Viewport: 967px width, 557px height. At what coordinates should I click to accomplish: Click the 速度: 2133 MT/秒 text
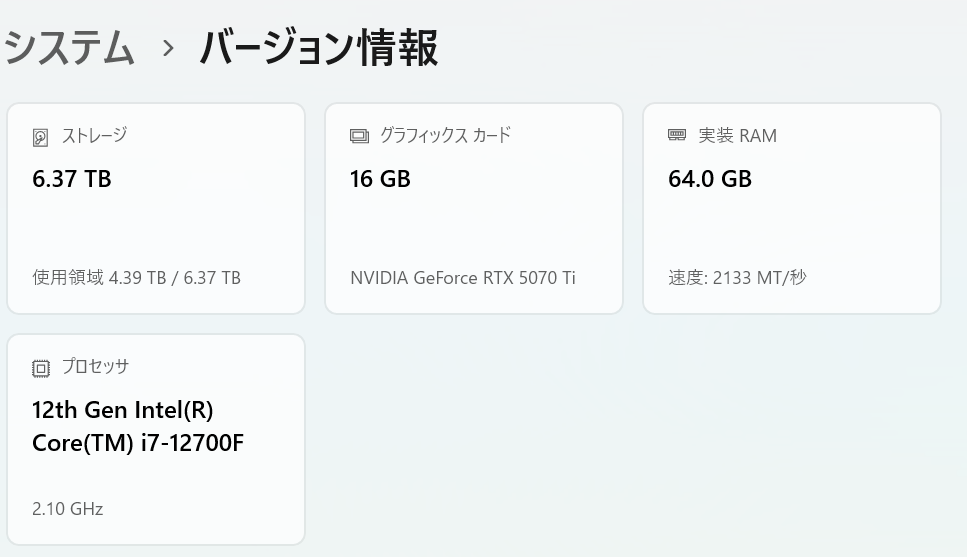pyautogui.click(x=737, y=277)
